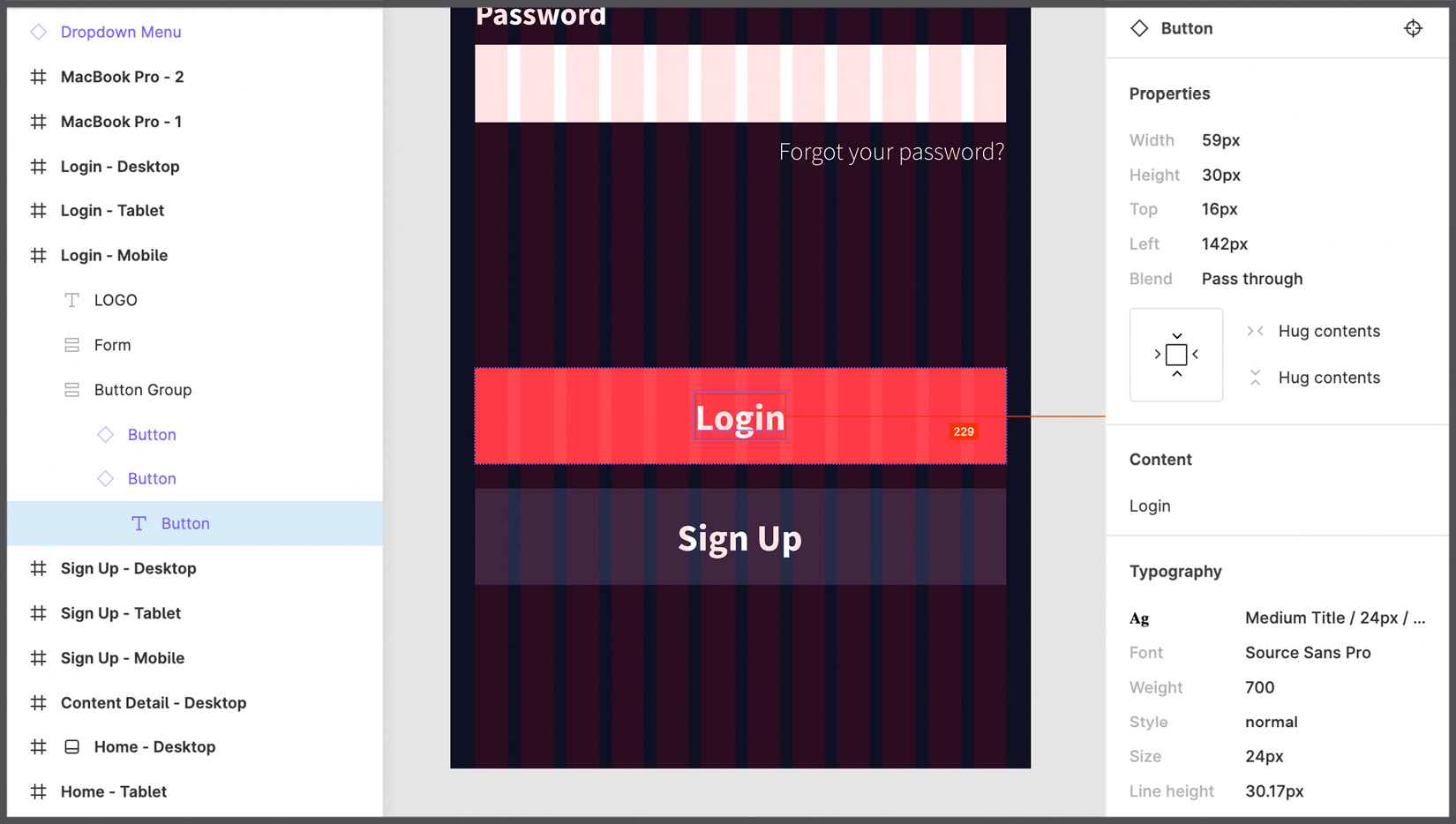This screenshot has height=824, width=1456.
Task: Click the horizontal Hug contents icon
Action: click(x=1256, y=331)
